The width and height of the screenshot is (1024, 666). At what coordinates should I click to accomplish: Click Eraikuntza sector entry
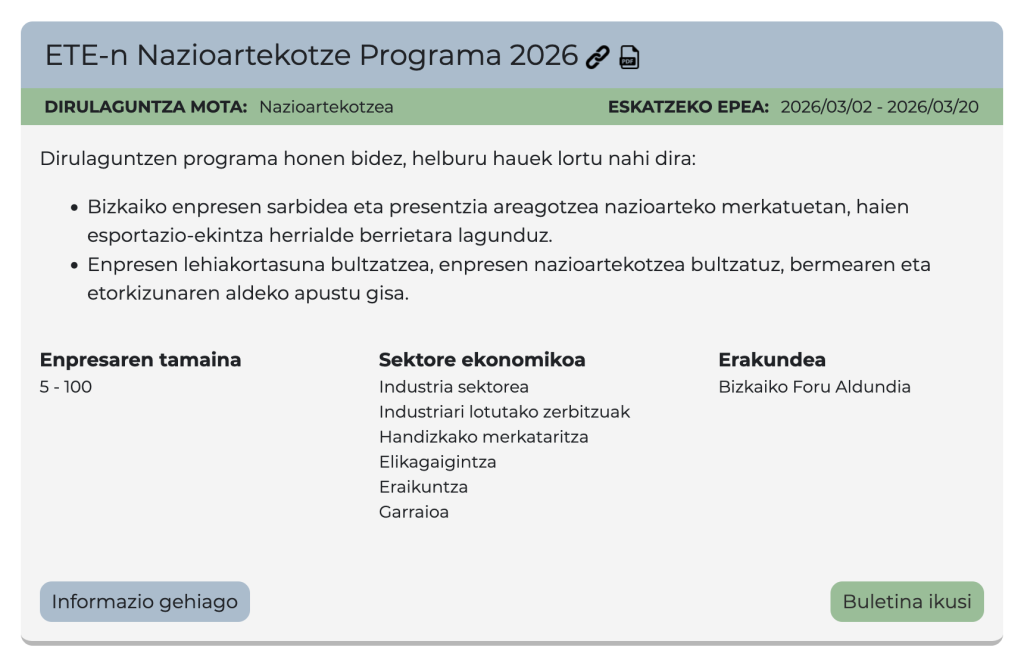(x=423, y=487)
